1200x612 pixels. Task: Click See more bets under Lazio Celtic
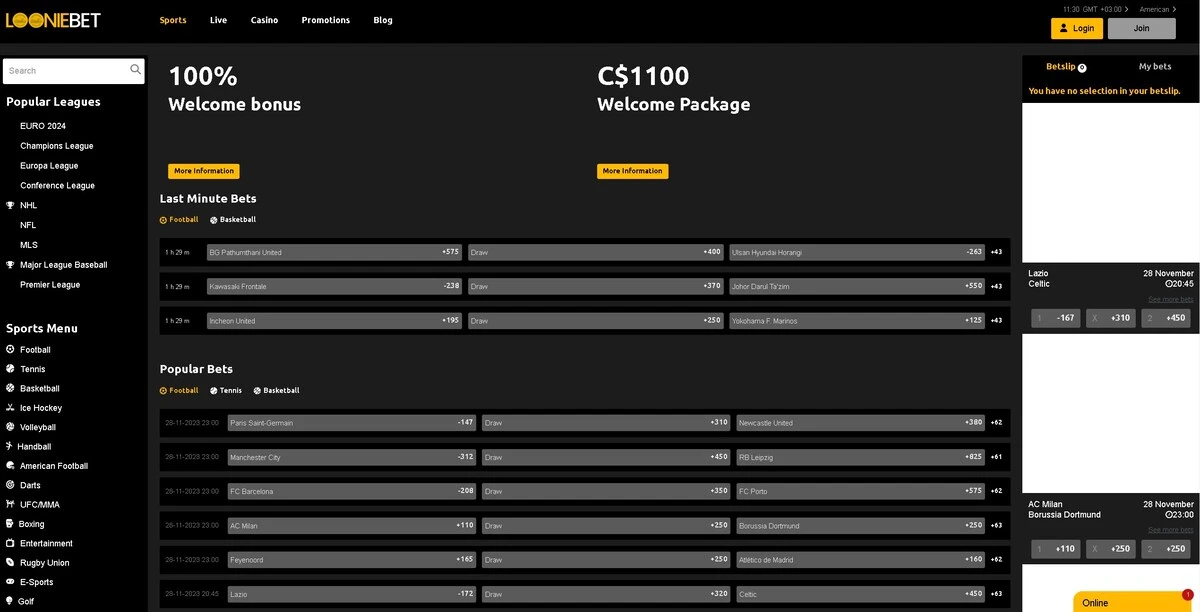[x=1170, y=299]
